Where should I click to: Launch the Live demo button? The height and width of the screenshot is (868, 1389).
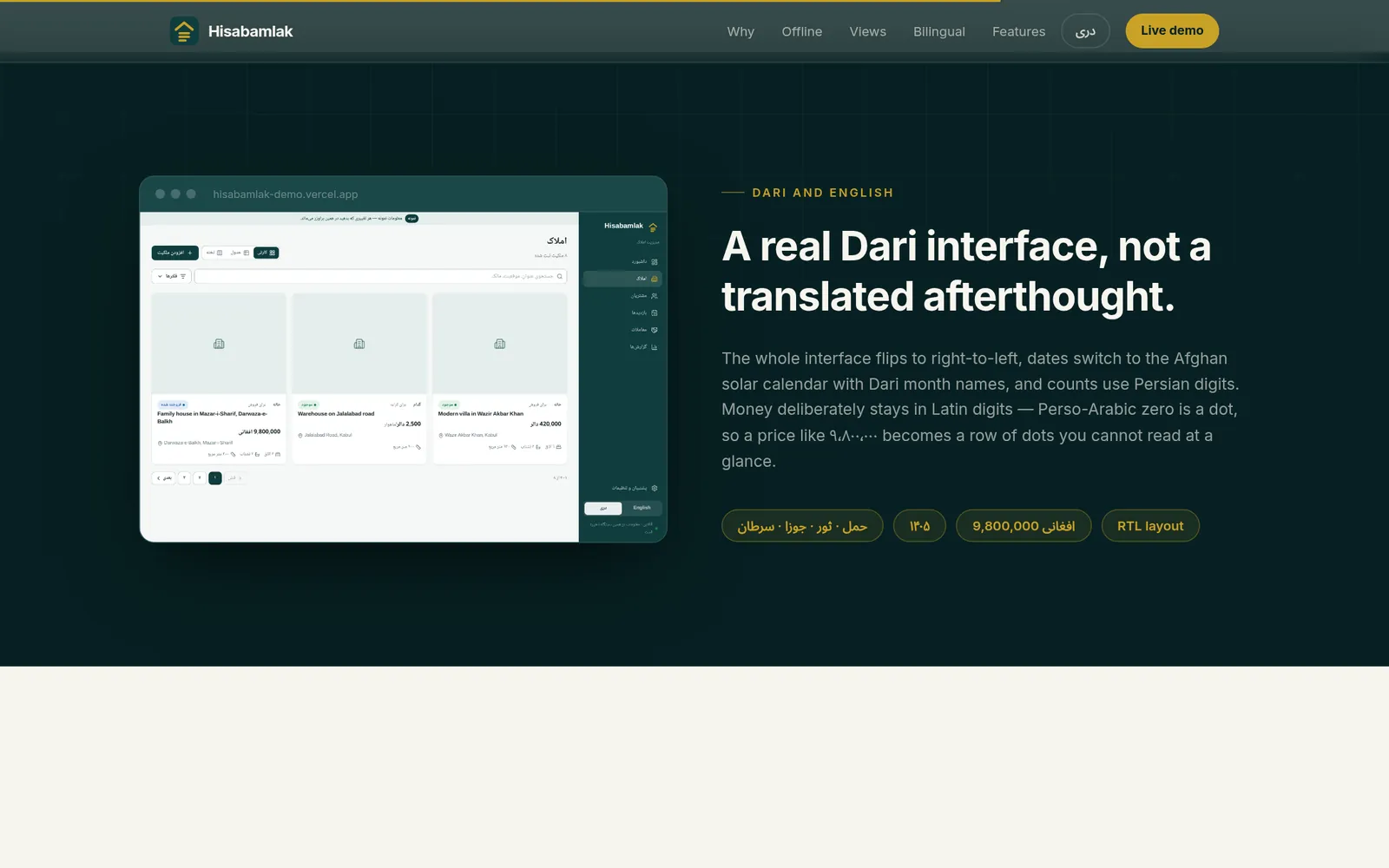click(x=1172, y=31)
